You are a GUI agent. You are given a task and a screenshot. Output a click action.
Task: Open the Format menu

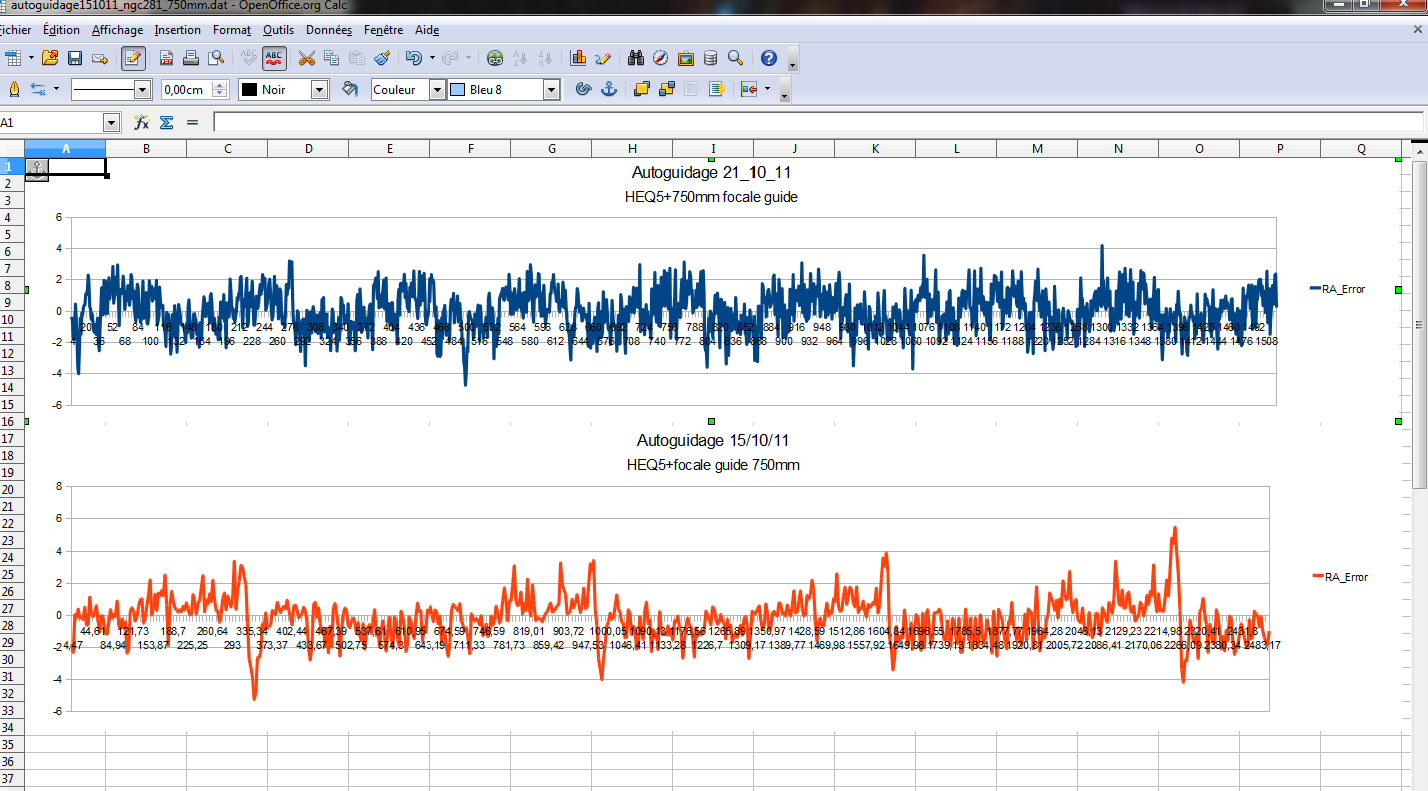pos(231,30)
